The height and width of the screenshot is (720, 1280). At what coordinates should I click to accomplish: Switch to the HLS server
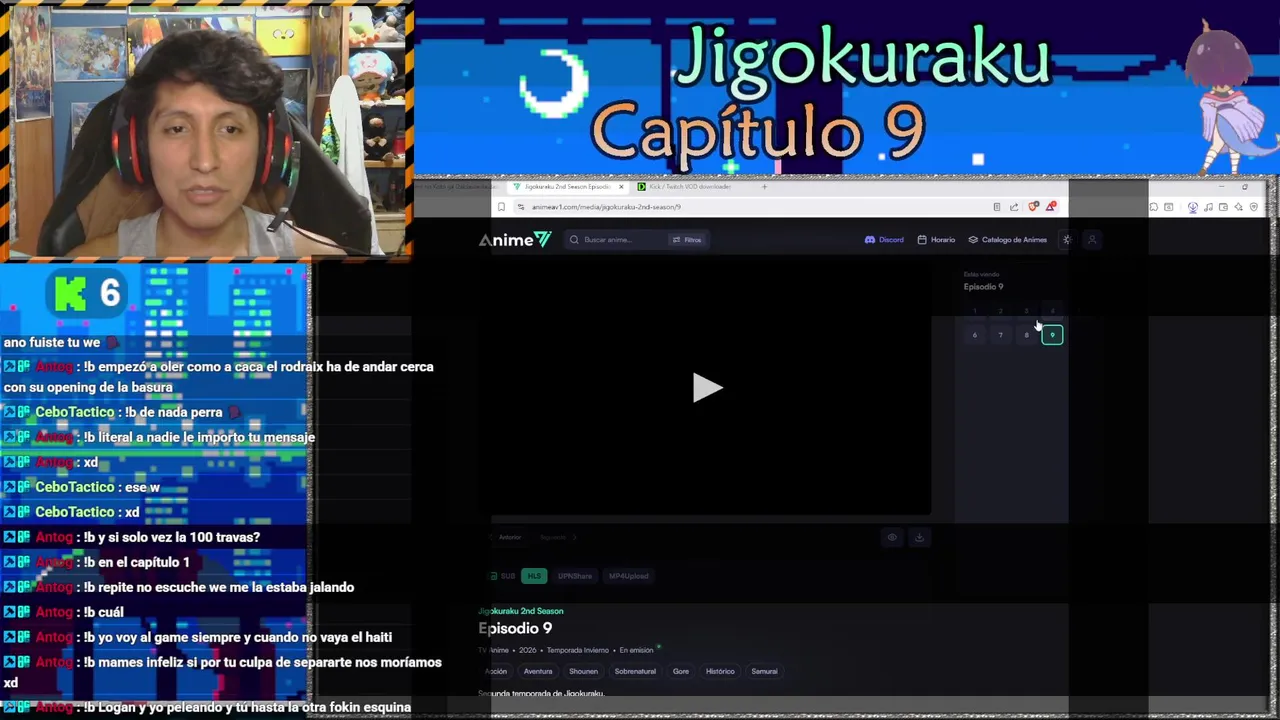click(534, 576)
